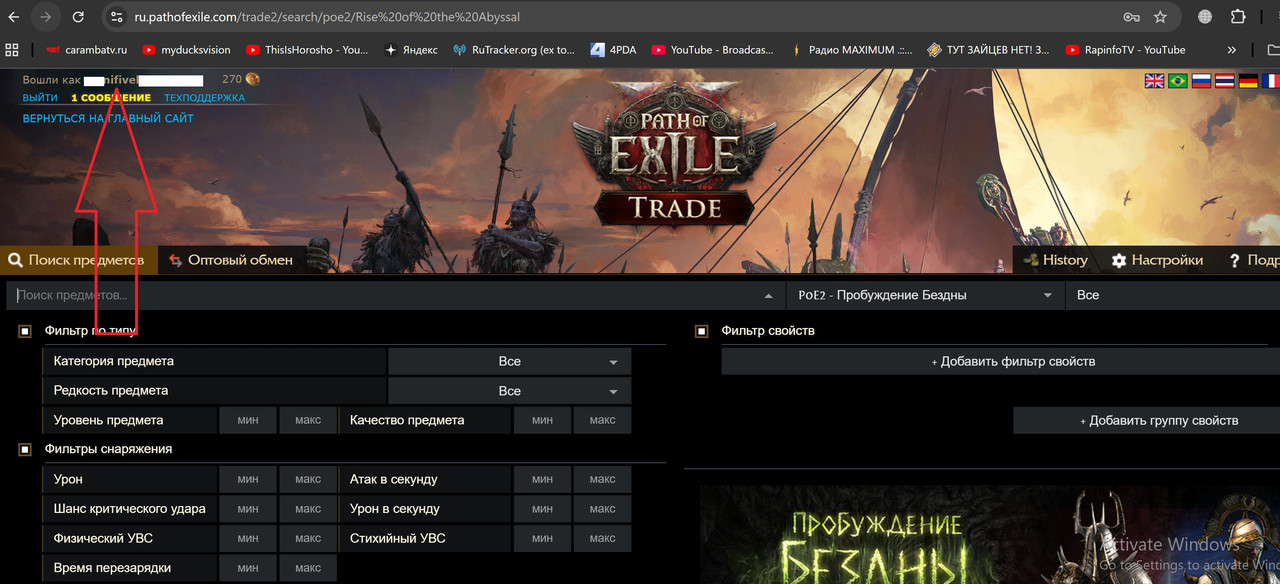Image resolution: width=1280 pixels, height=584 pixels.
Task: Switch language with the France flag
Action: tap(1271, 81)
